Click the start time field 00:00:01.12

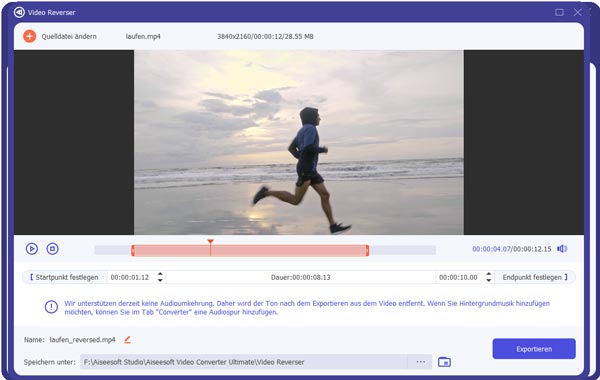[130, 277]
